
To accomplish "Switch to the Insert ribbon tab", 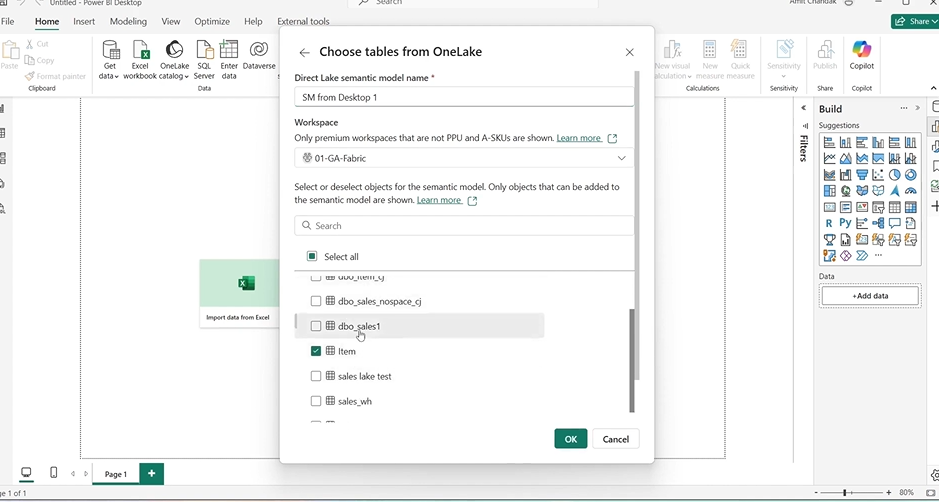I will 84,22.
